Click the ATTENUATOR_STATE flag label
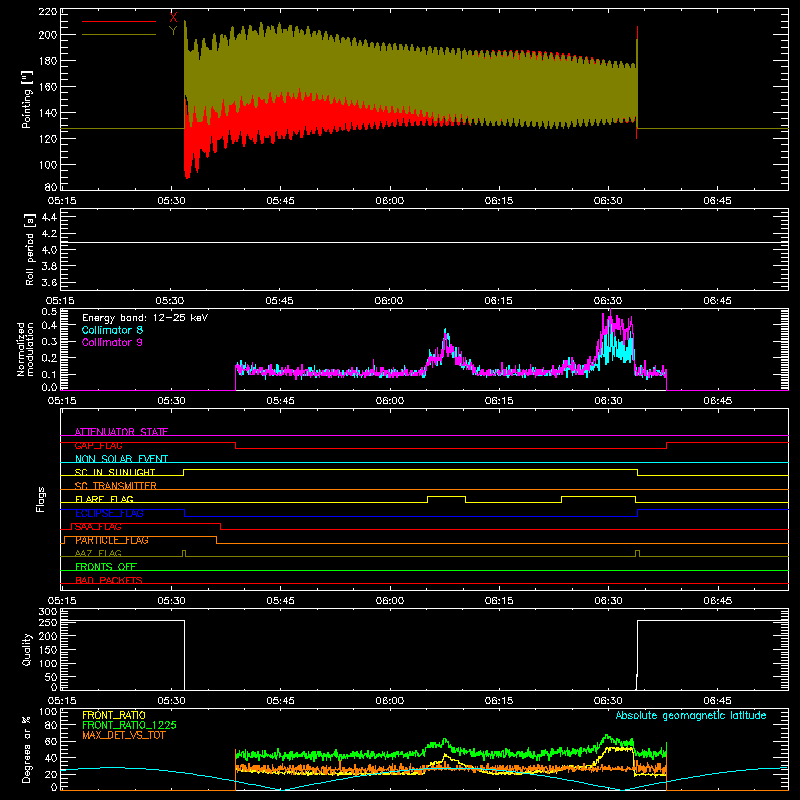This screenshot has height=800, width=800. pos(121,432)
